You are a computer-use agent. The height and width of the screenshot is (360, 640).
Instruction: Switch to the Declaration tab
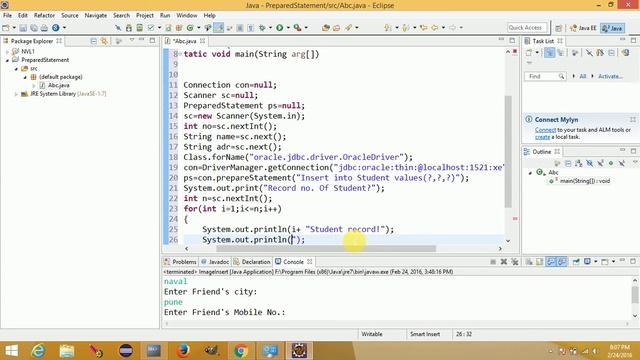[x=252, y=262]
